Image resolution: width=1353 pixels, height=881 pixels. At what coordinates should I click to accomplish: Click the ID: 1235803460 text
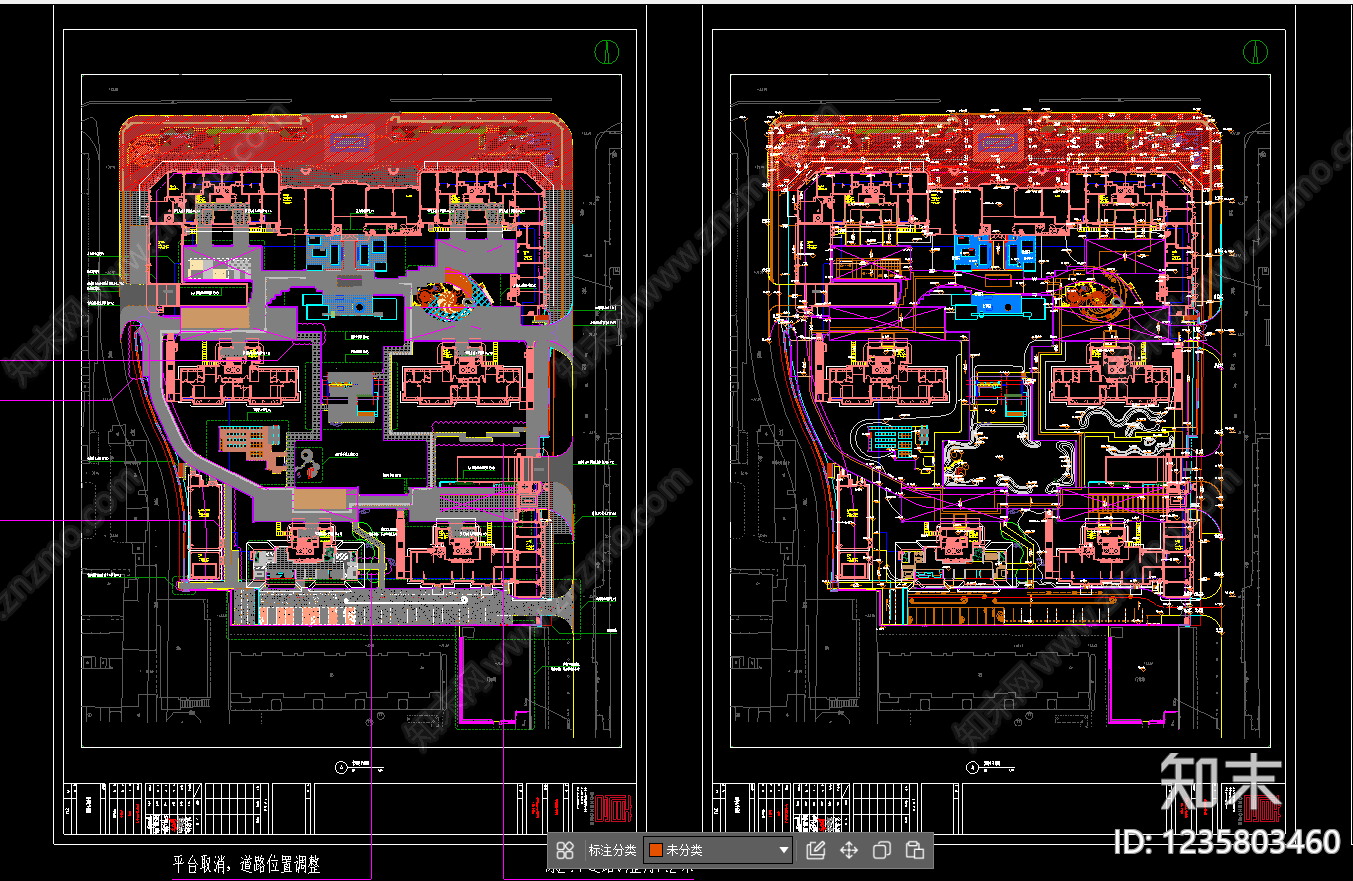1227,842
